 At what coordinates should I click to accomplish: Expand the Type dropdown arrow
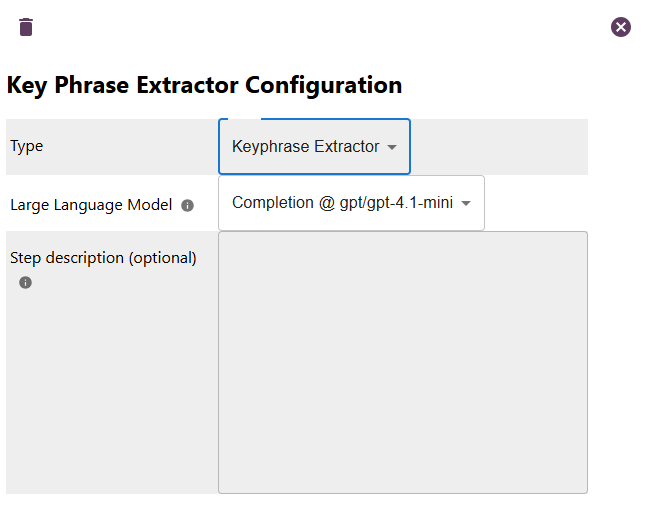coord(392,147)
